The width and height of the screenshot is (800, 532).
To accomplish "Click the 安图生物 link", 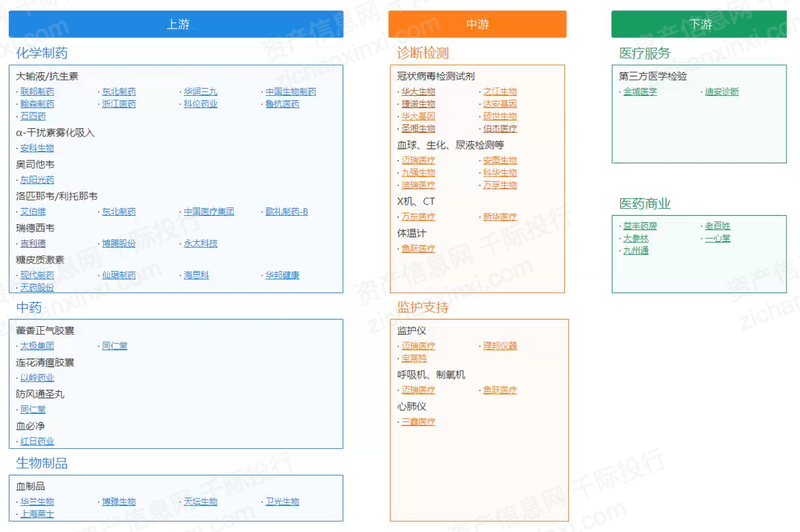I will point(500,160).
